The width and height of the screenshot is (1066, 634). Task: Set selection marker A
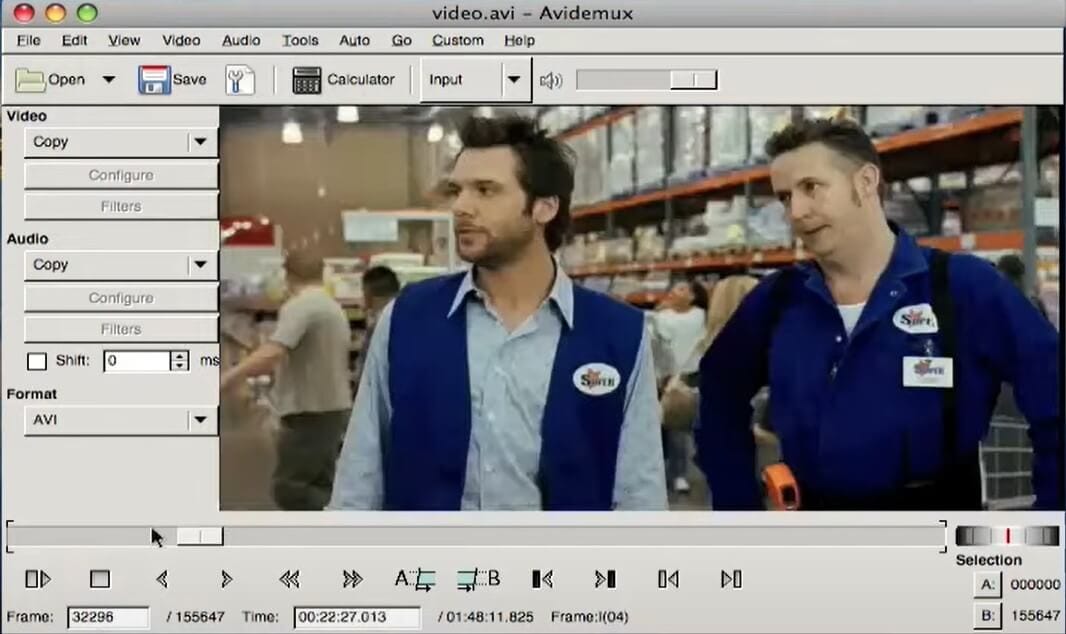click(x=415, y=579)
